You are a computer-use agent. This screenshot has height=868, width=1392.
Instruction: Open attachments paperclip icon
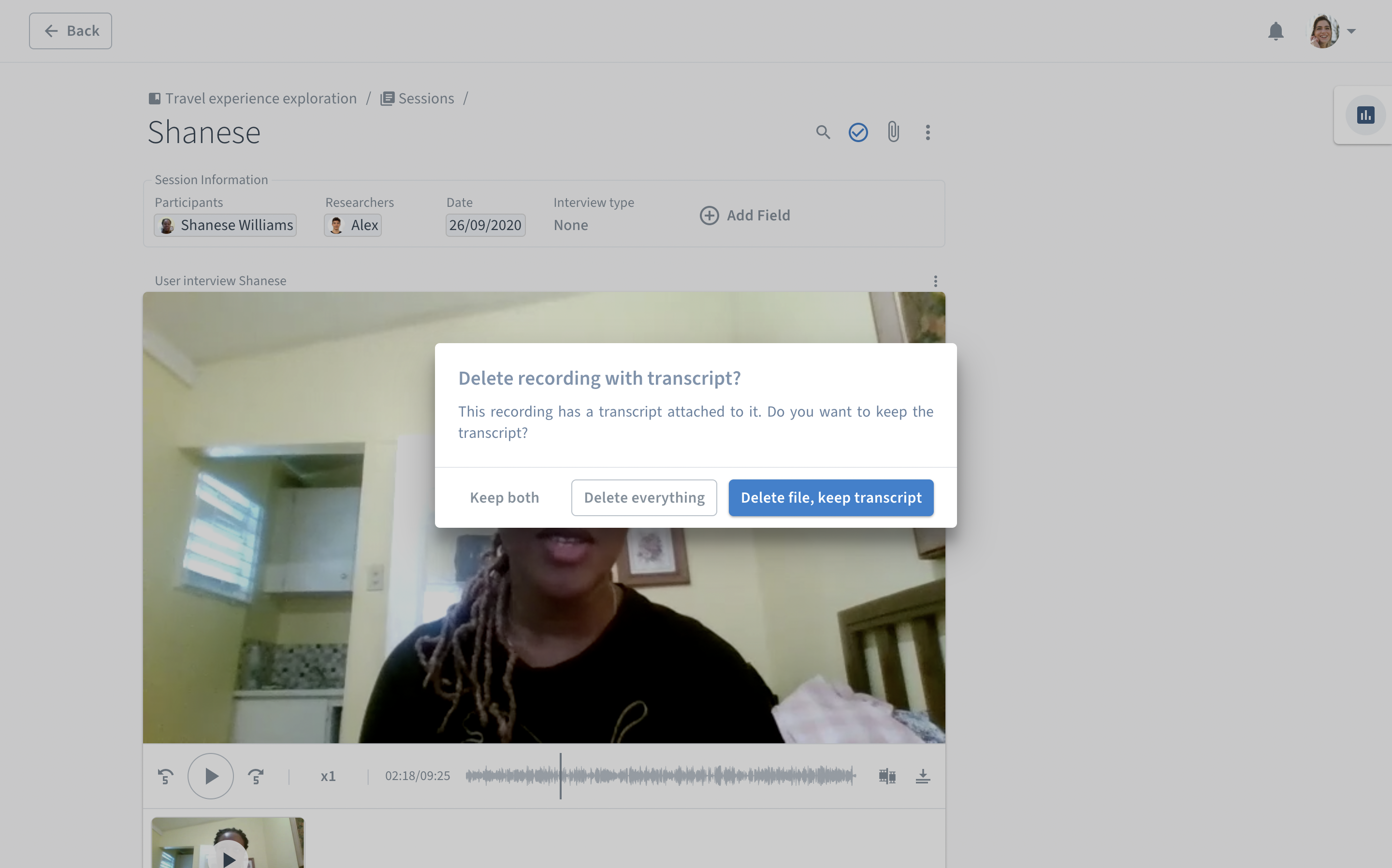[893, 132]
